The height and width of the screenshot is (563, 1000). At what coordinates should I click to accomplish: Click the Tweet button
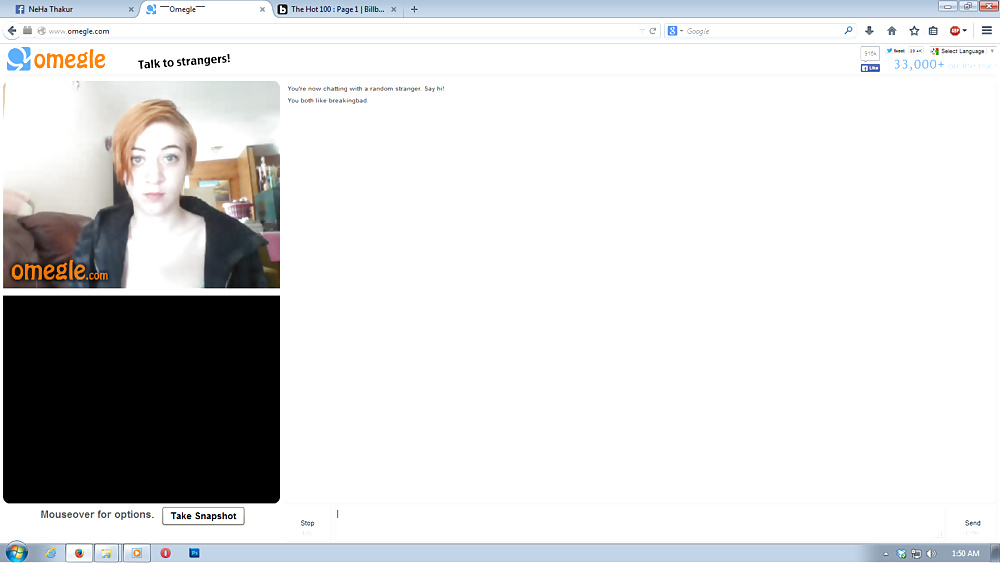click(895, 51)
